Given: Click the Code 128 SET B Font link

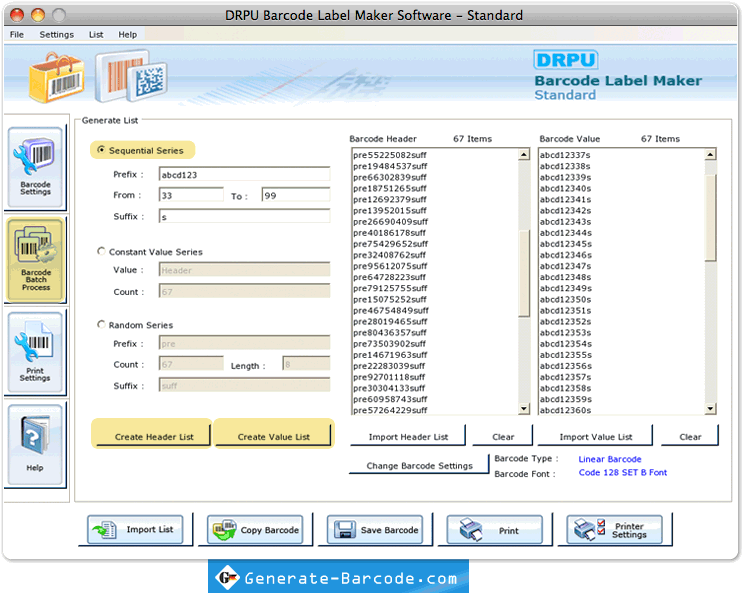Looking at the screenshot, I should 623,473.
